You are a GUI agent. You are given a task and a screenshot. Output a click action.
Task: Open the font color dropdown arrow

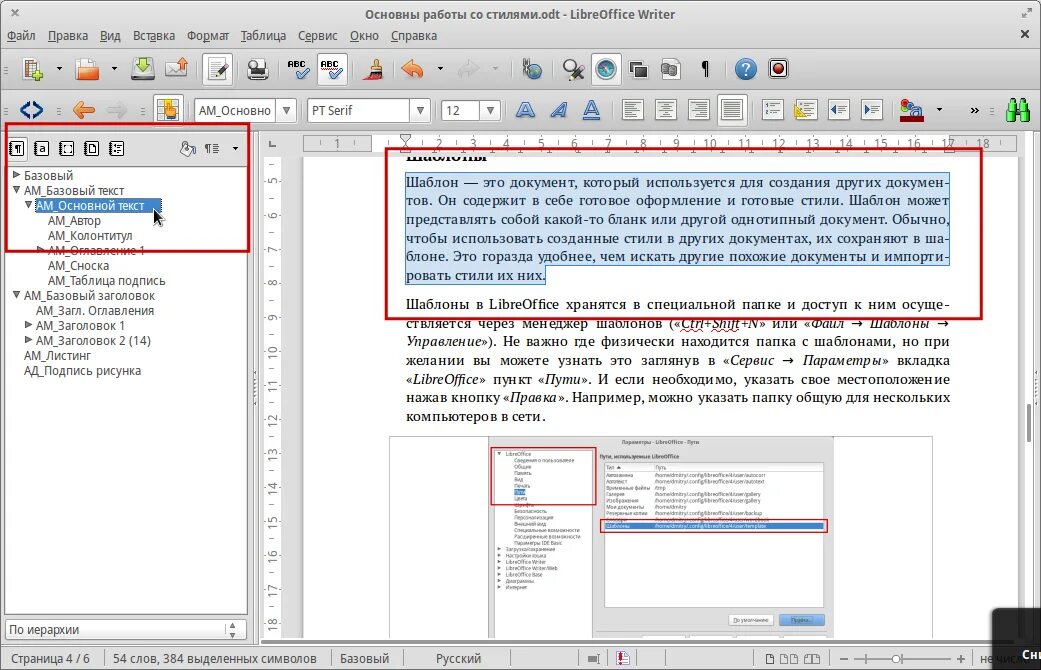point(939,110)
